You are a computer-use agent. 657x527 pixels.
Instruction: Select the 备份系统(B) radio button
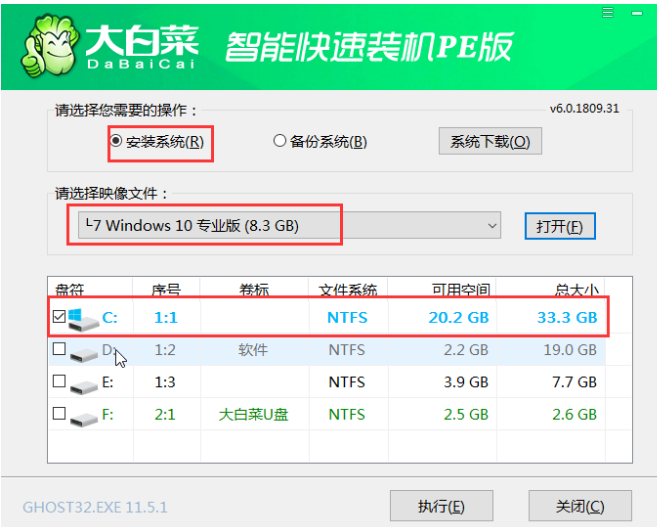point(279,141)
